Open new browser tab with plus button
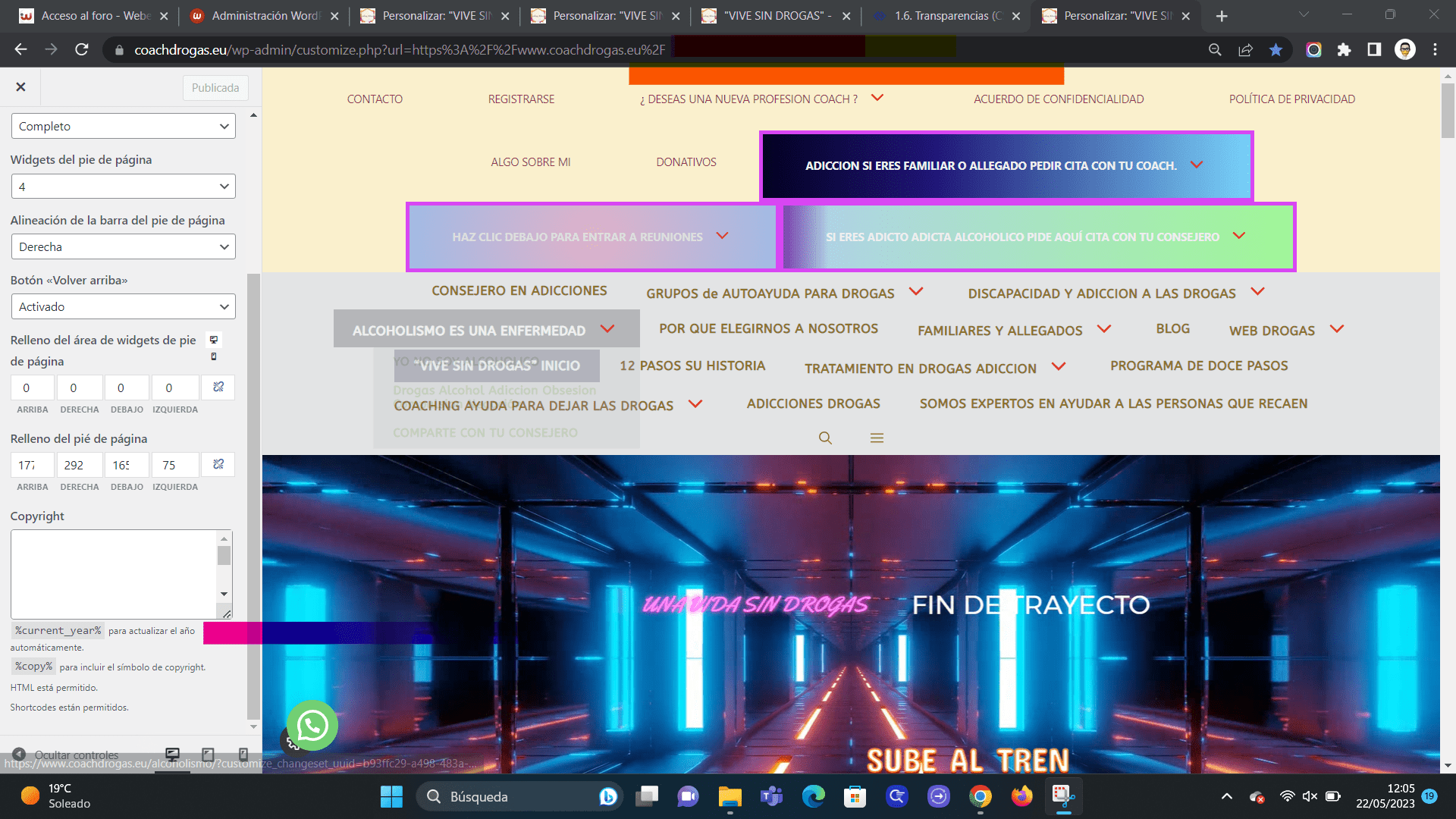 [x=1222, y=16]
